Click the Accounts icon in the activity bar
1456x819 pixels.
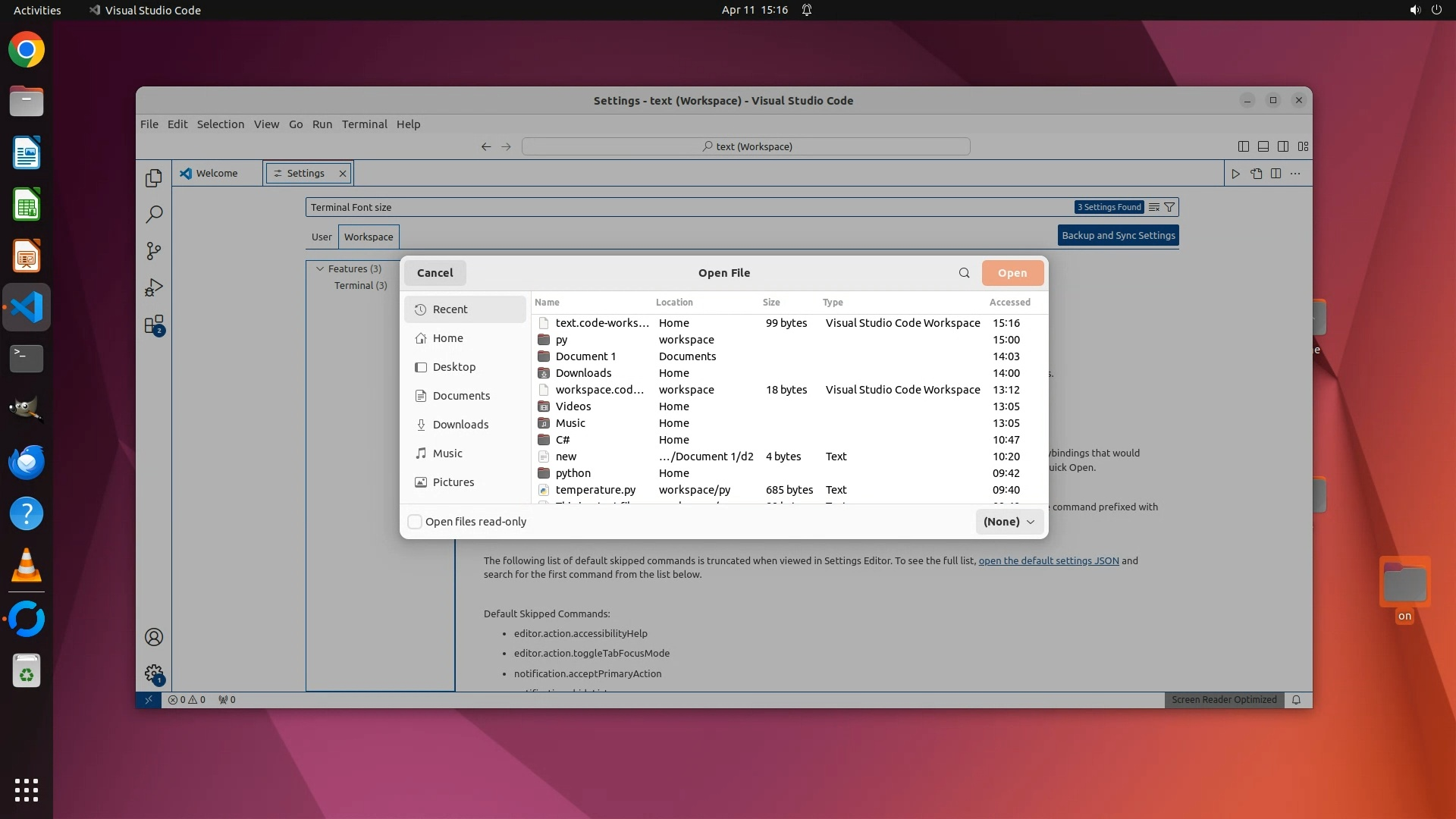point(154,637)
